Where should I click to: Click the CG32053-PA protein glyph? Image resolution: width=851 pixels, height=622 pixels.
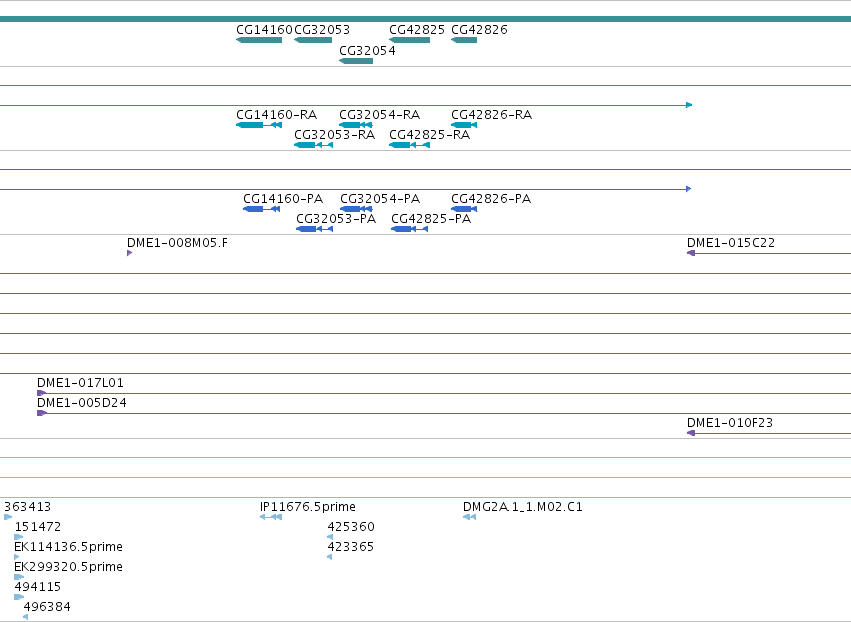coord(314,230)
